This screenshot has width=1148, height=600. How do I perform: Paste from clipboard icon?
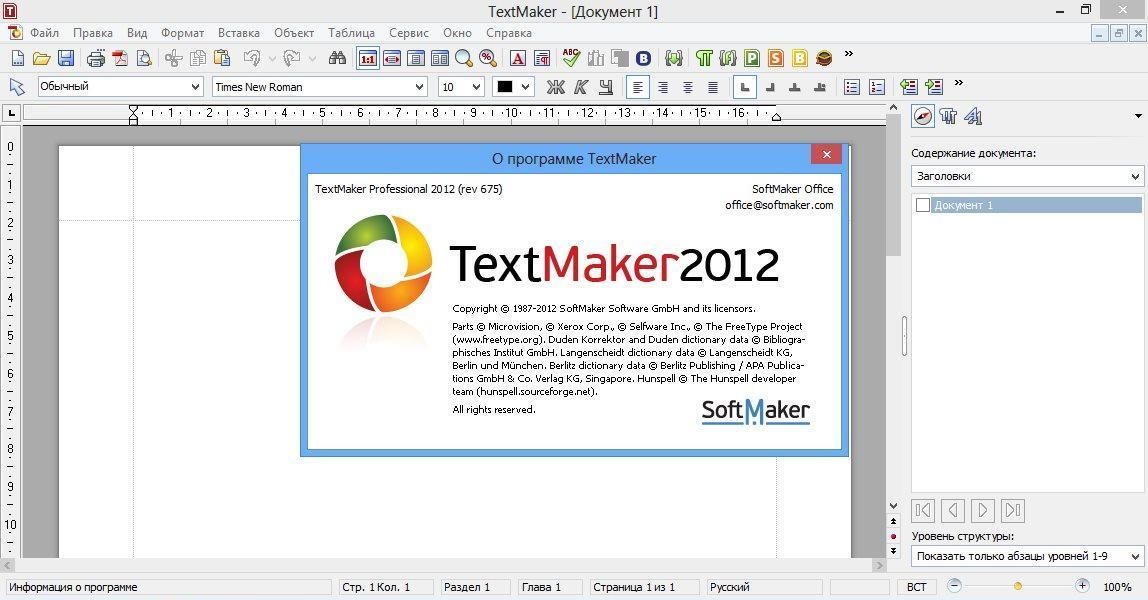pyautogui.click(x=222, y=58)
